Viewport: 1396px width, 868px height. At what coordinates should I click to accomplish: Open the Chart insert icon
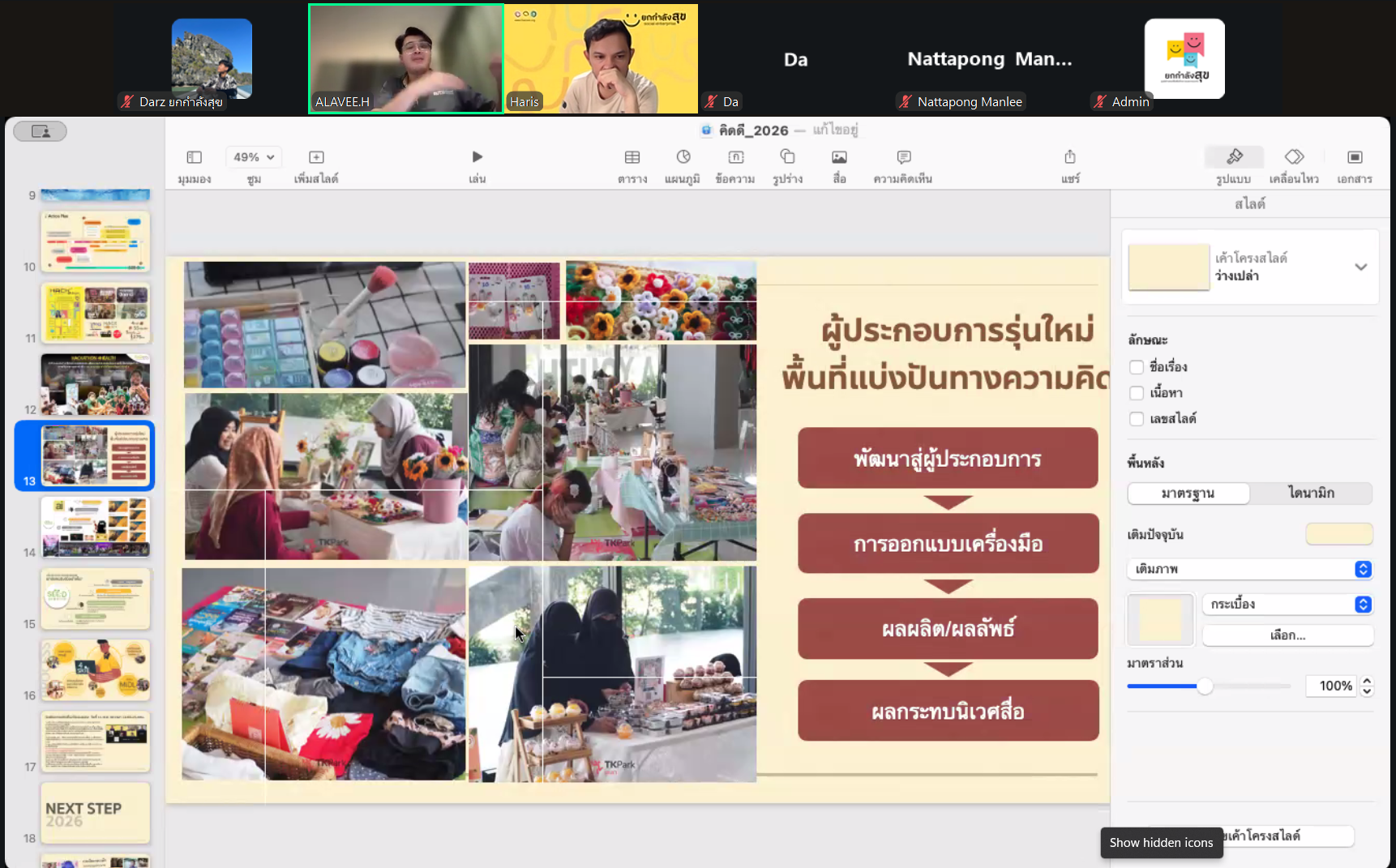(x=683, y=157)
